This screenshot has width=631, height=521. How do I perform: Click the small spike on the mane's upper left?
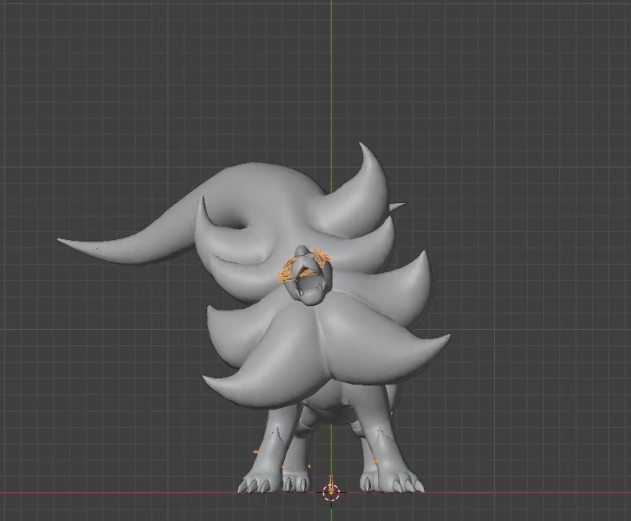(205, 208)
